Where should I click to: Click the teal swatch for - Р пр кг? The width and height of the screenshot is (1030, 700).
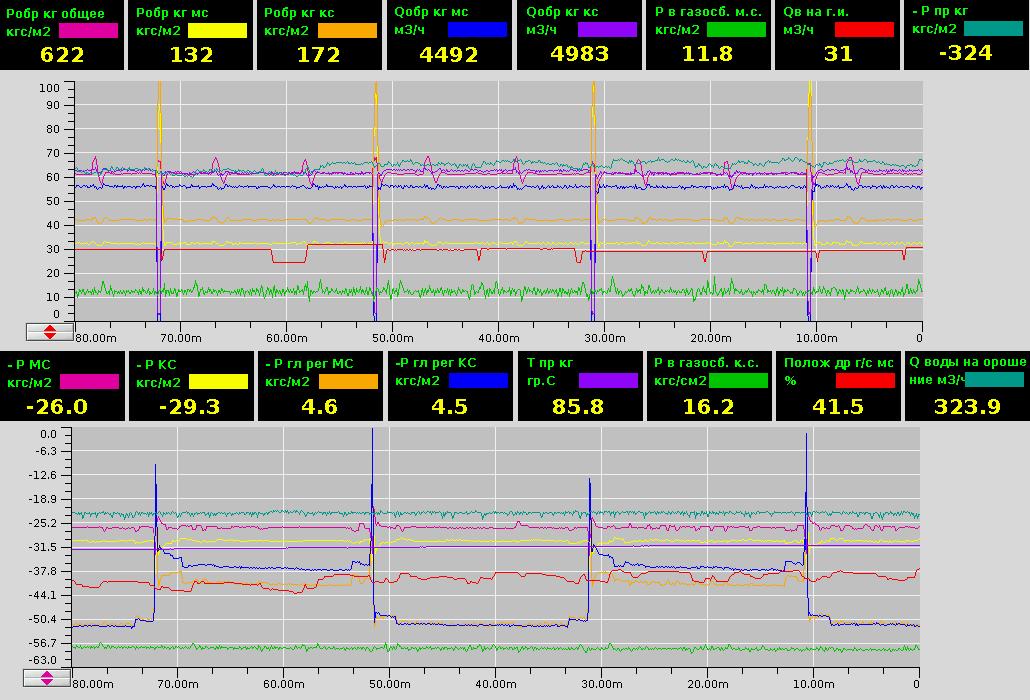(994, 29)
